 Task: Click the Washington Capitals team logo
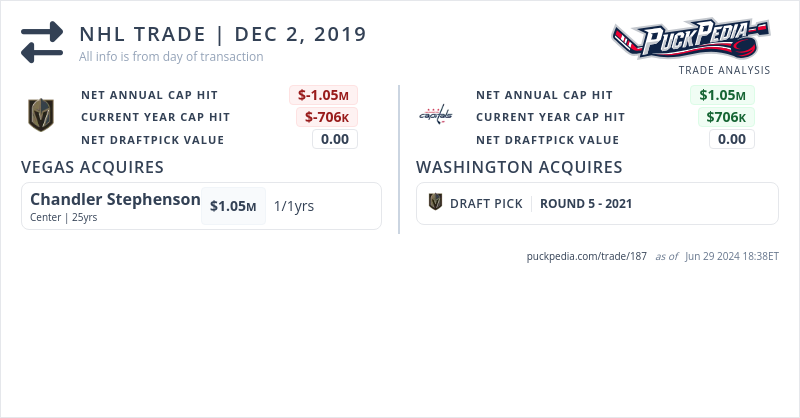[x=435, y=116]
